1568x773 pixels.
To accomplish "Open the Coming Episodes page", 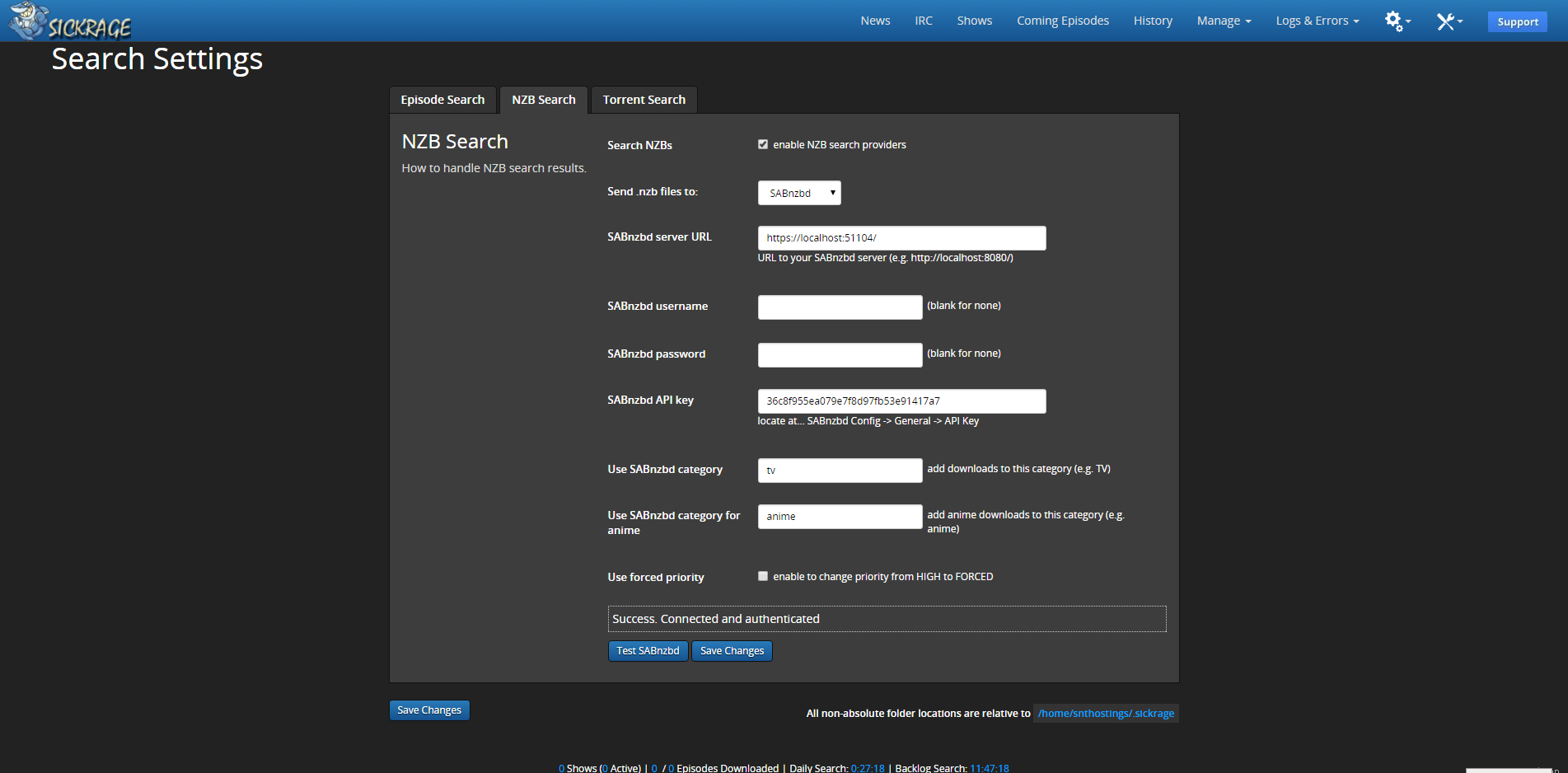I will tap(1062, 21).
